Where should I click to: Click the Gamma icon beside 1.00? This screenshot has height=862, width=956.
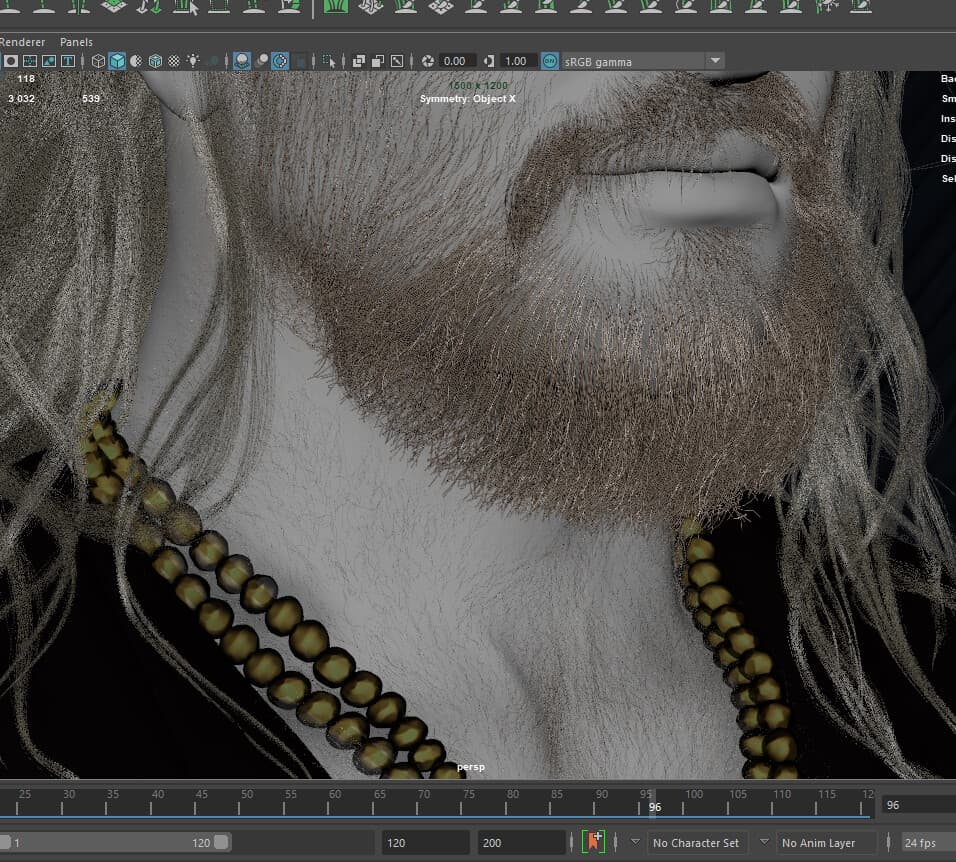(488, 61)
